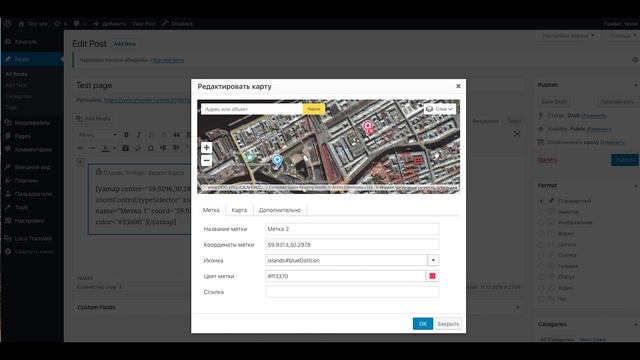Select the Заметка post format

(541, 212)
